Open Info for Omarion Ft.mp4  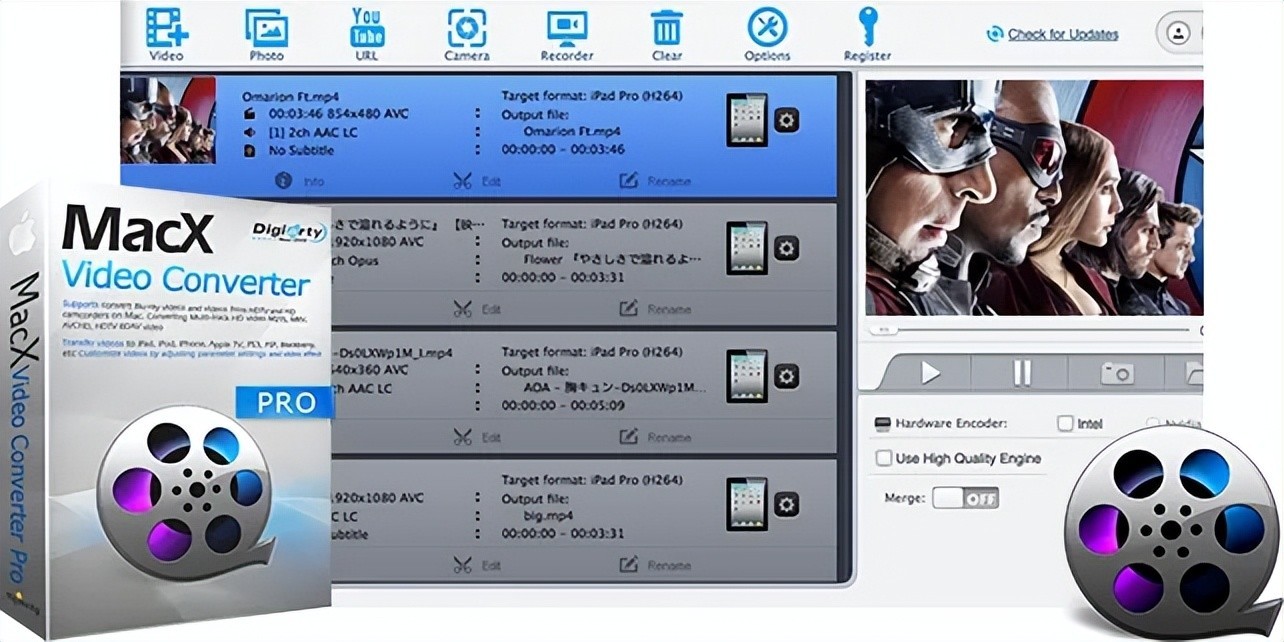click(x=301, y=181)
